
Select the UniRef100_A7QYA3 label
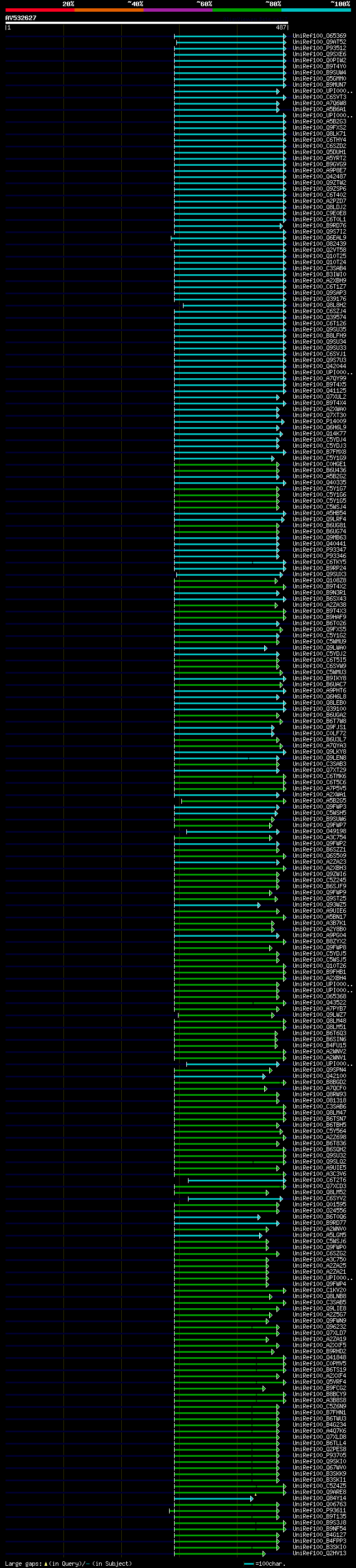(319, 746)
